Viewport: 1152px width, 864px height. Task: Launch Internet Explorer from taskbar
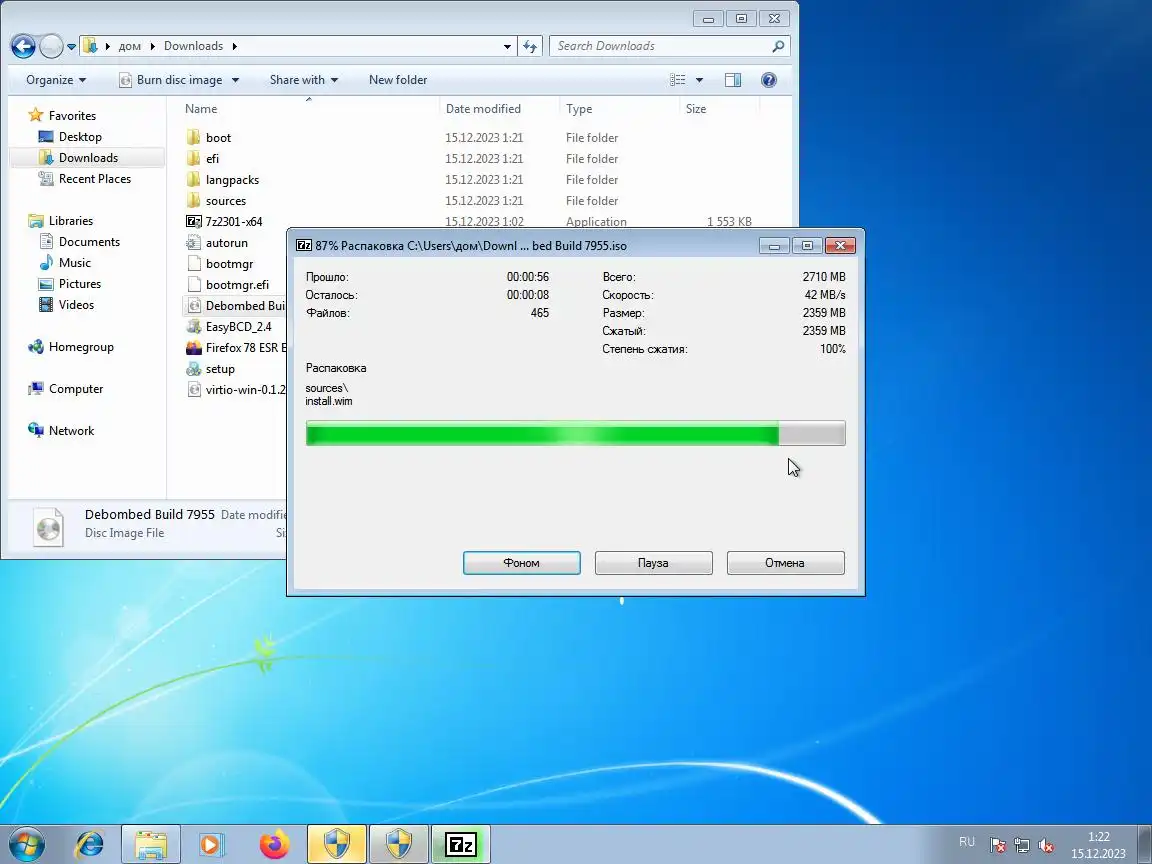(x=90, y=845)
